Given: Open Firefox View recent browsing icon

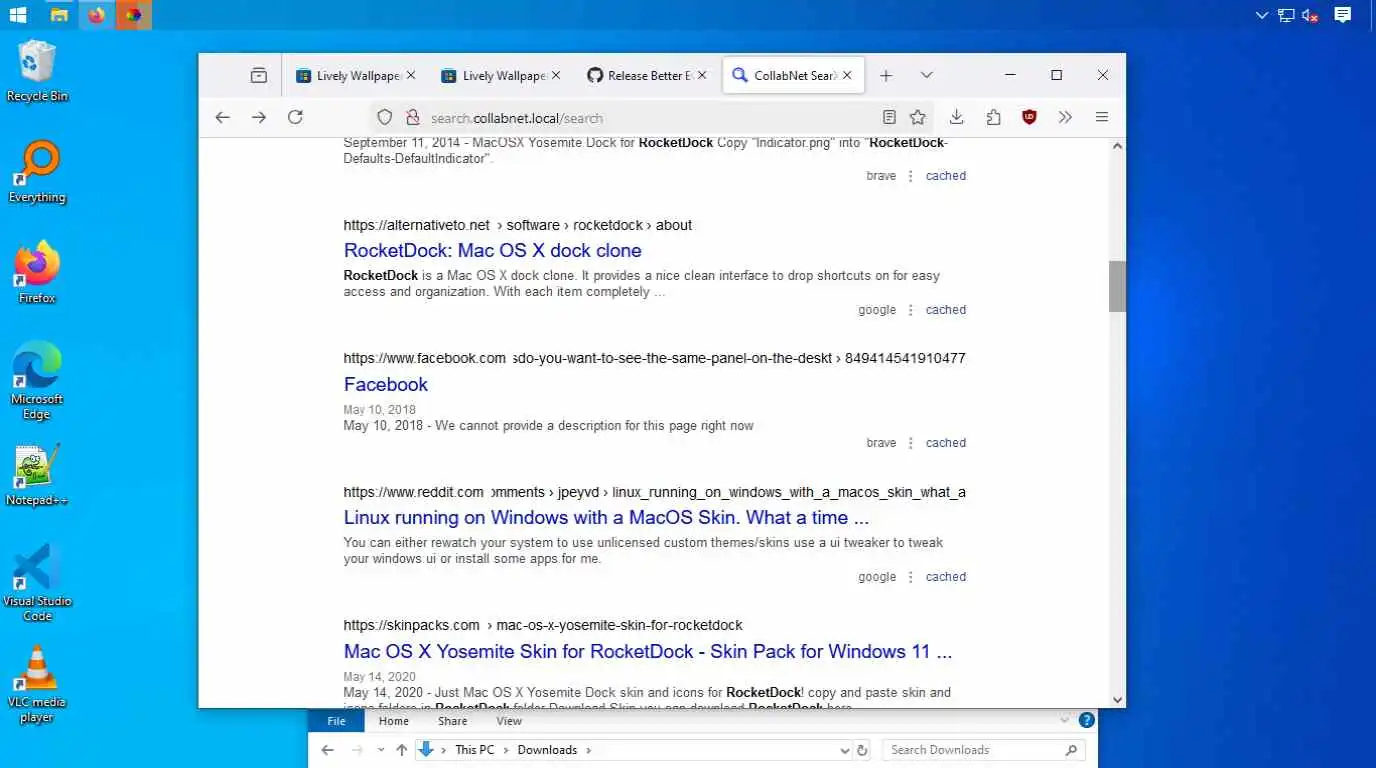Looking at the screenshot, I should click(x=259, y=75).
